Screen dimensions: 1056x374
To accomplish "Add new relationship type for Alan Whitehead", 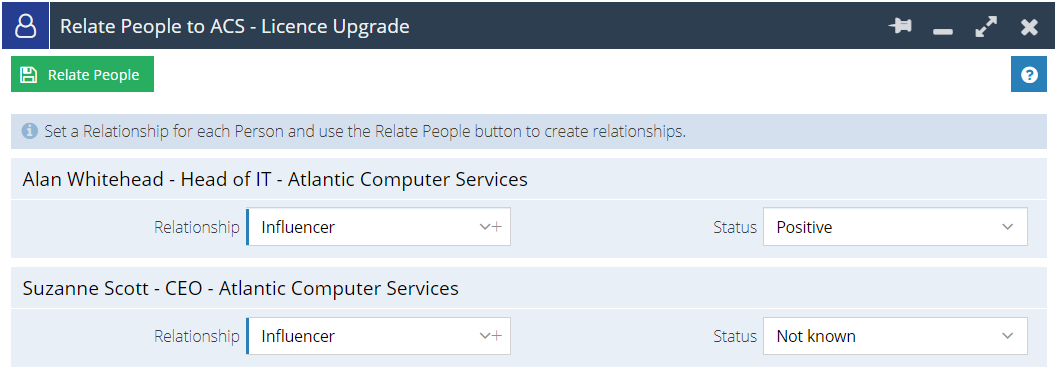I will 498,227.
